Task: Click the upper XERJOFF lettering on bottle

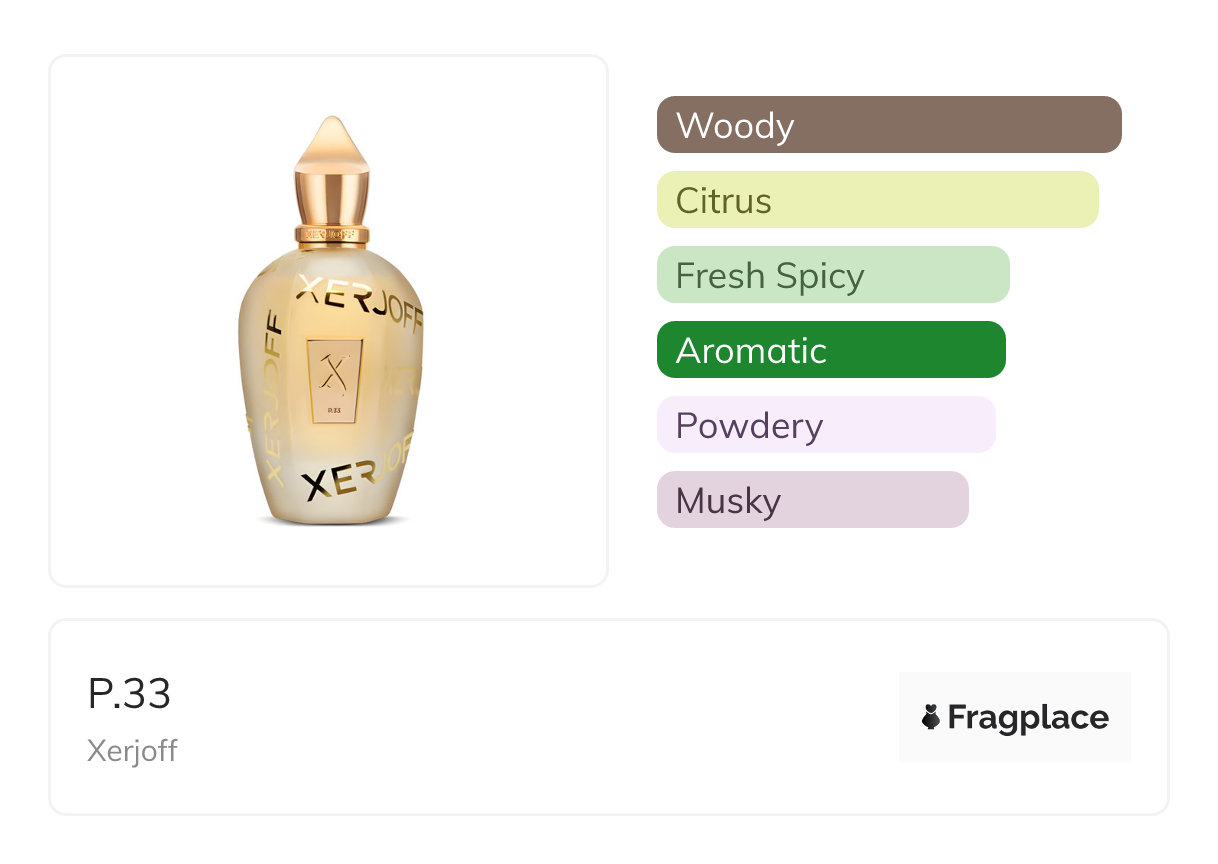Action: click(x=355, y=293)
